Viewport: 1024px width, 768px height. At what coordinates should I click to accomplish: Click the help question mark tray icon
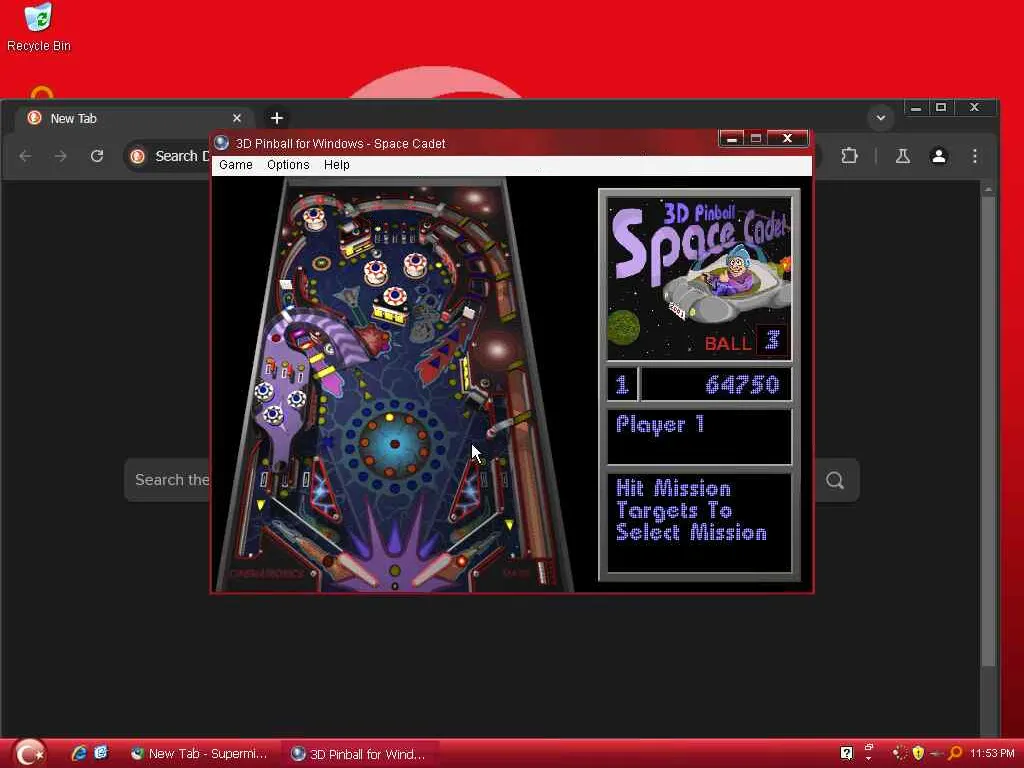pyautogui.click(x=846, y=754)
